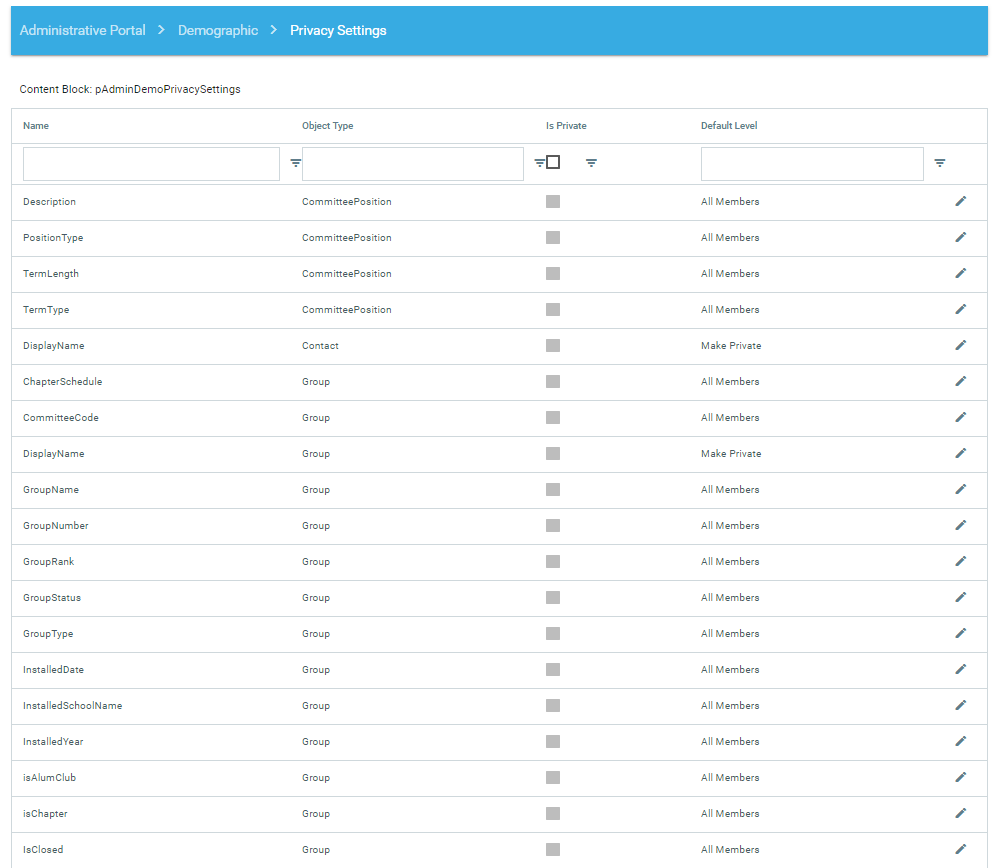Edit the isAlumClub row
This screenshot has width=998, height=868.
coord(960,778)
